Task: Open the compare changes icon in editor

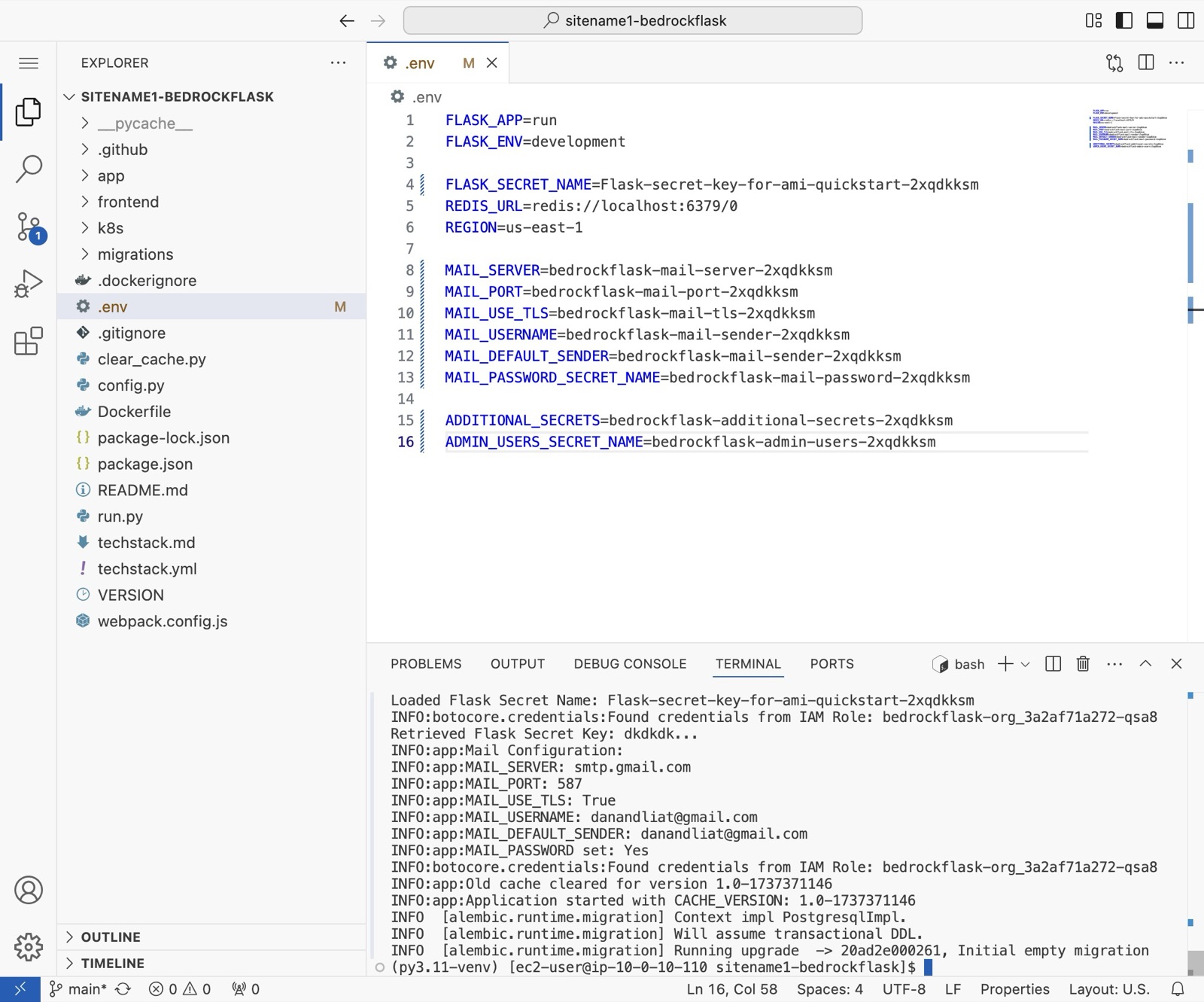Action: (1114, 63)
